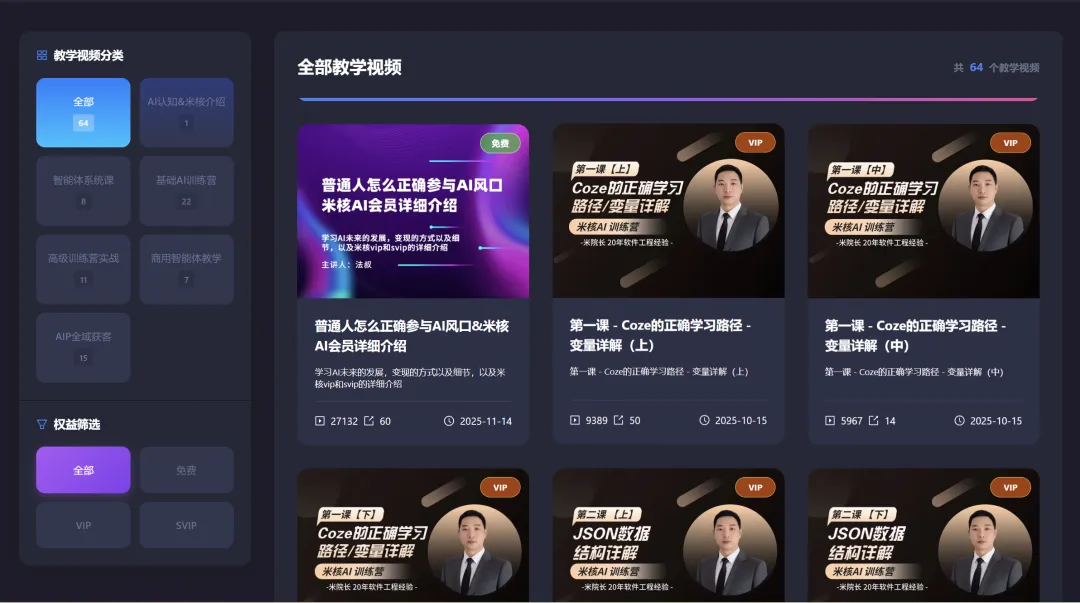Viewport: 1080px width, 603px height.
Task: Open the AI认知&米核介绍 category
Action: coord(187,112)
